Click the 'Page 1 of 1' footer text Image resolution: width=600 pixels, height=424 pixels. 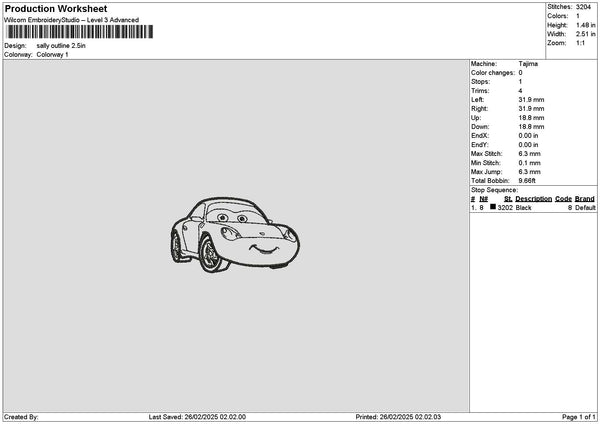(579, 417)
